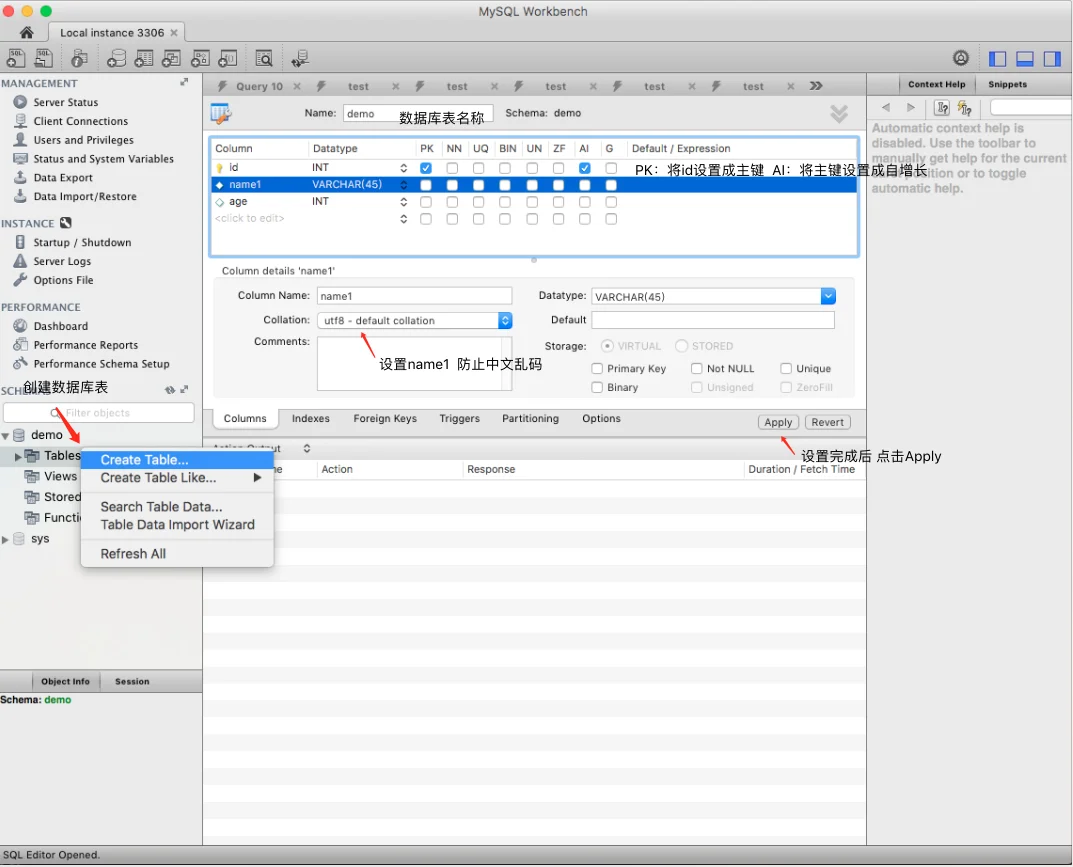Screen dimensions: 1073x867
Task: Open the Snippets tab
Action: click(x=1007, y=84)
